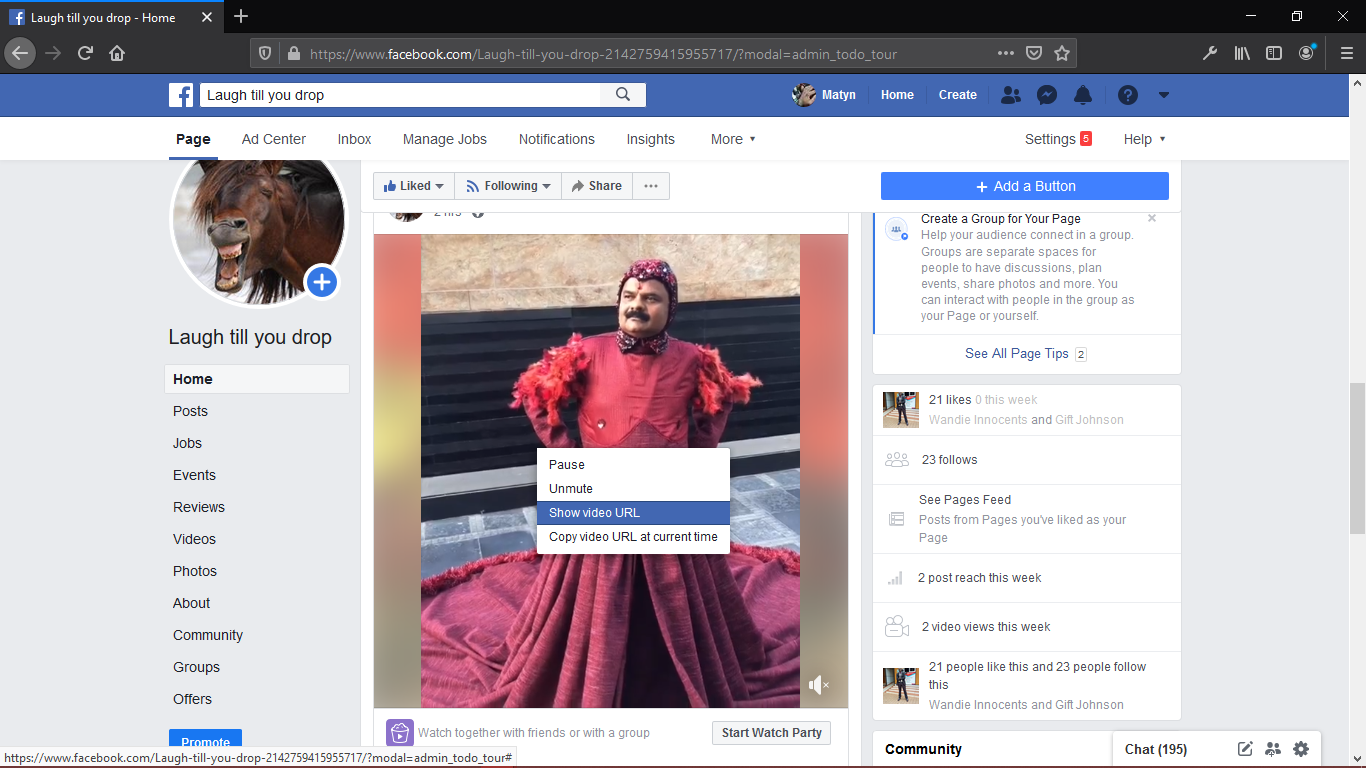Expand the More menu in page nav
This screenshot has width=1366, height=768.
click(x=733, y=139)
